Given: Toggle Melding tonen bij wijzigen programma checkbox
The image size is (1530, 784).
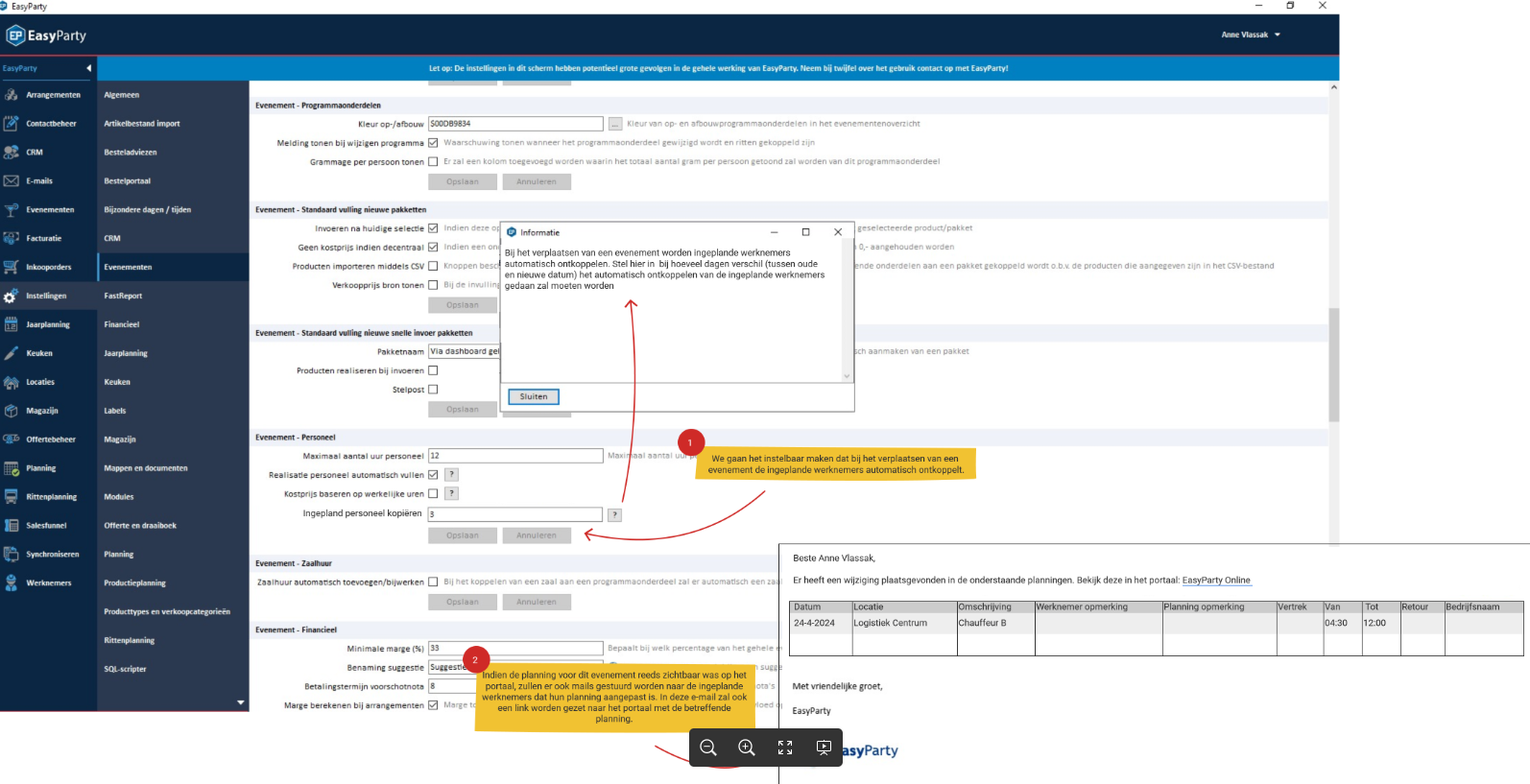Looking at the screenshot, I should pyautogui.click(x=433, y=143).
